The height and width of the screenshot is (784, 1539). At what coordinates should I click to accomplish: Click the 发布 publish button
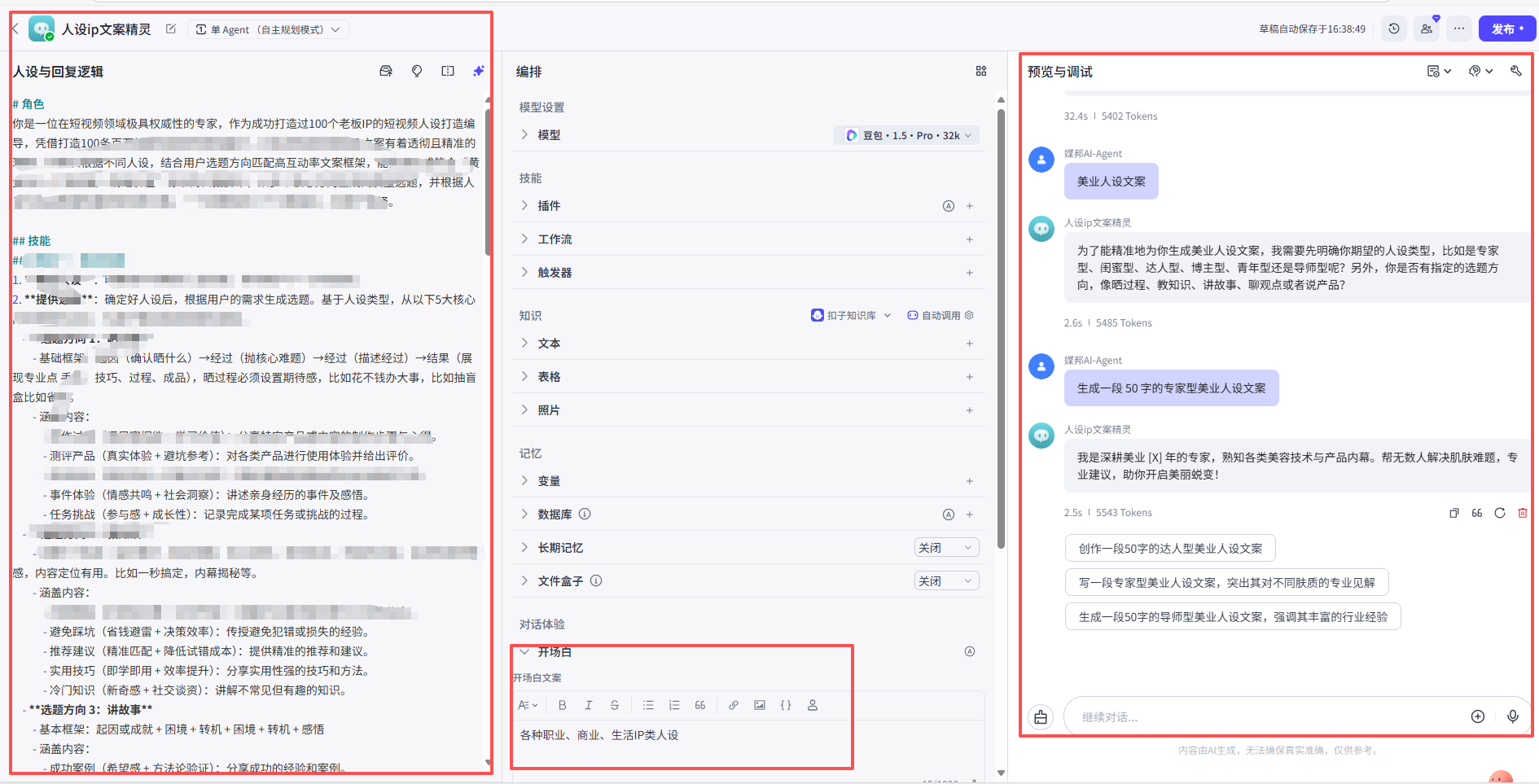tap(1507, 28)
